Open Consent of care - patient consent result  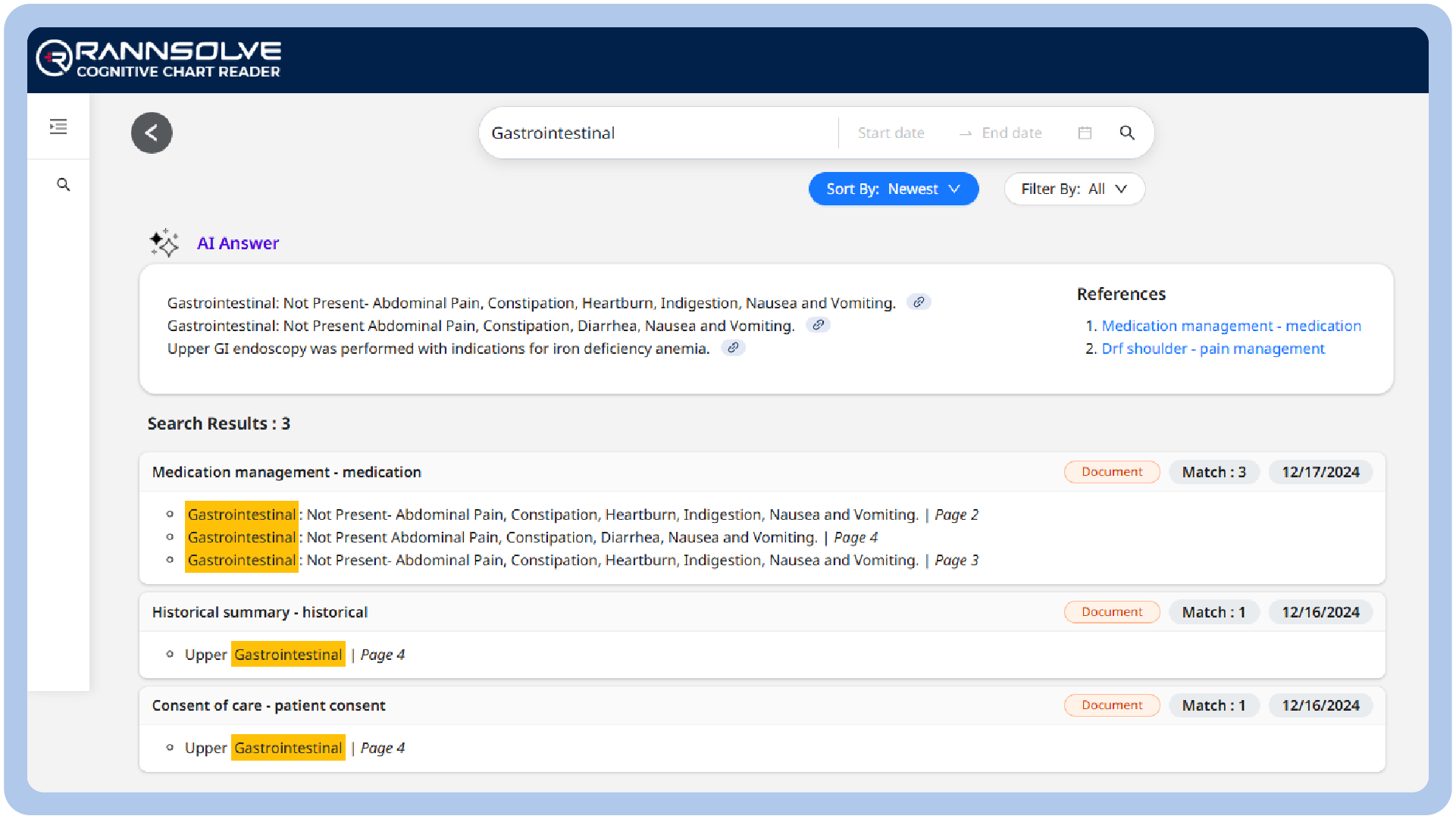(x=268, y=705)
